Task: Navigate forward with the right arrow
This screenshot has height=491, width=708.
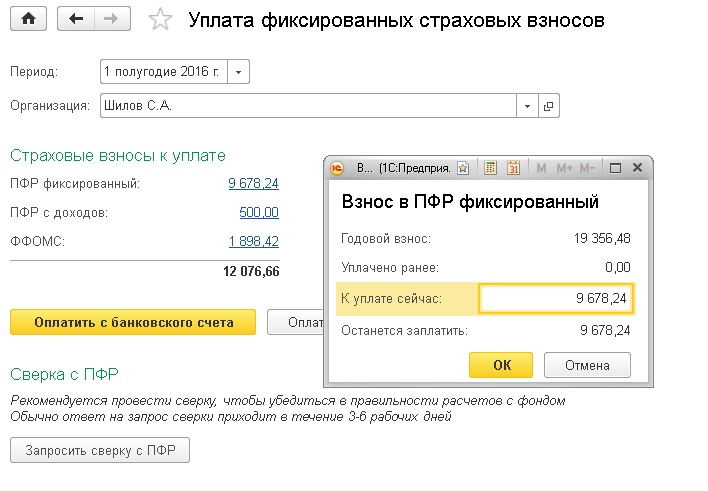Action: [112, 19]
